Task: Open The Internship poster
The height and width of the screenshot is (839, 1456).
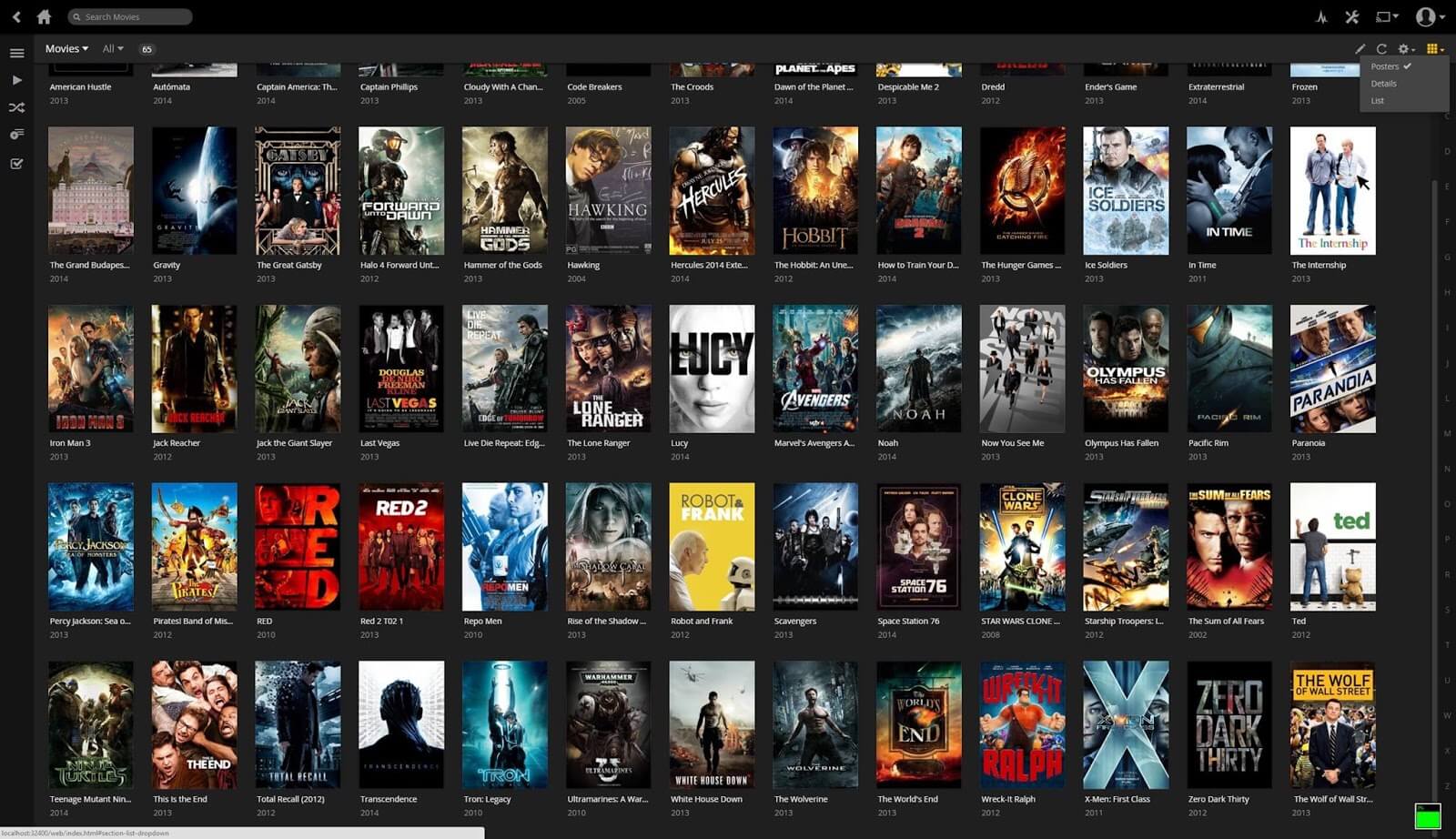Action: 1333,190
